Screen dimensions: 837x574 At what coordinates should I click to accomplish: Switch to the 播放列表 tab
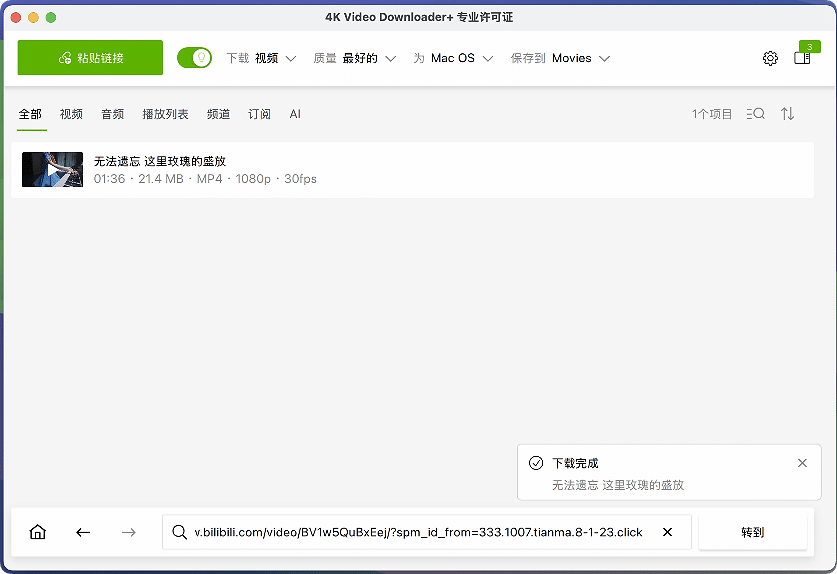coord(165,114)
